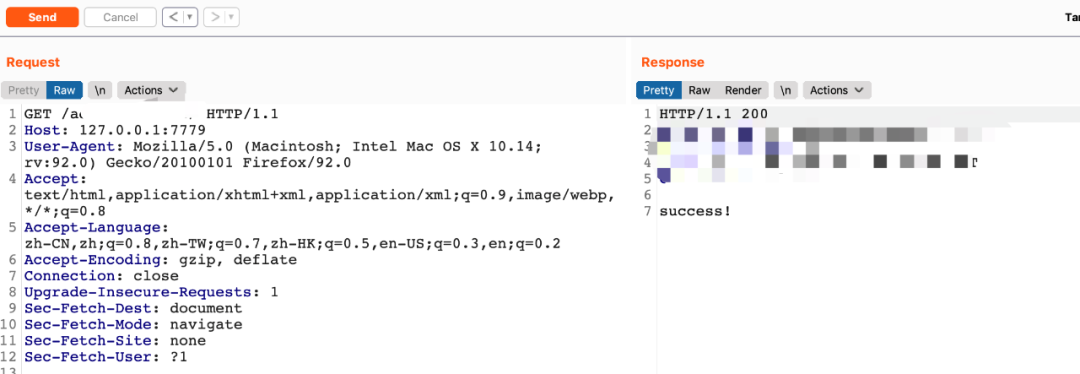Screen dimensions: 1080x374
Task: Click the Sec-Fetch-Mode navigate line
Action: (133, 324)
